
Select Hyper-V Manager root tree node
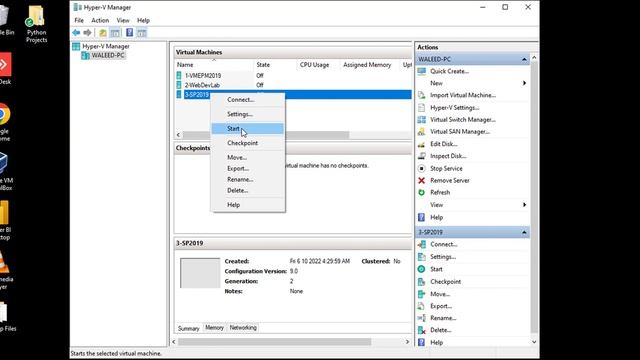pyautogui.click(x=106, y=47)
